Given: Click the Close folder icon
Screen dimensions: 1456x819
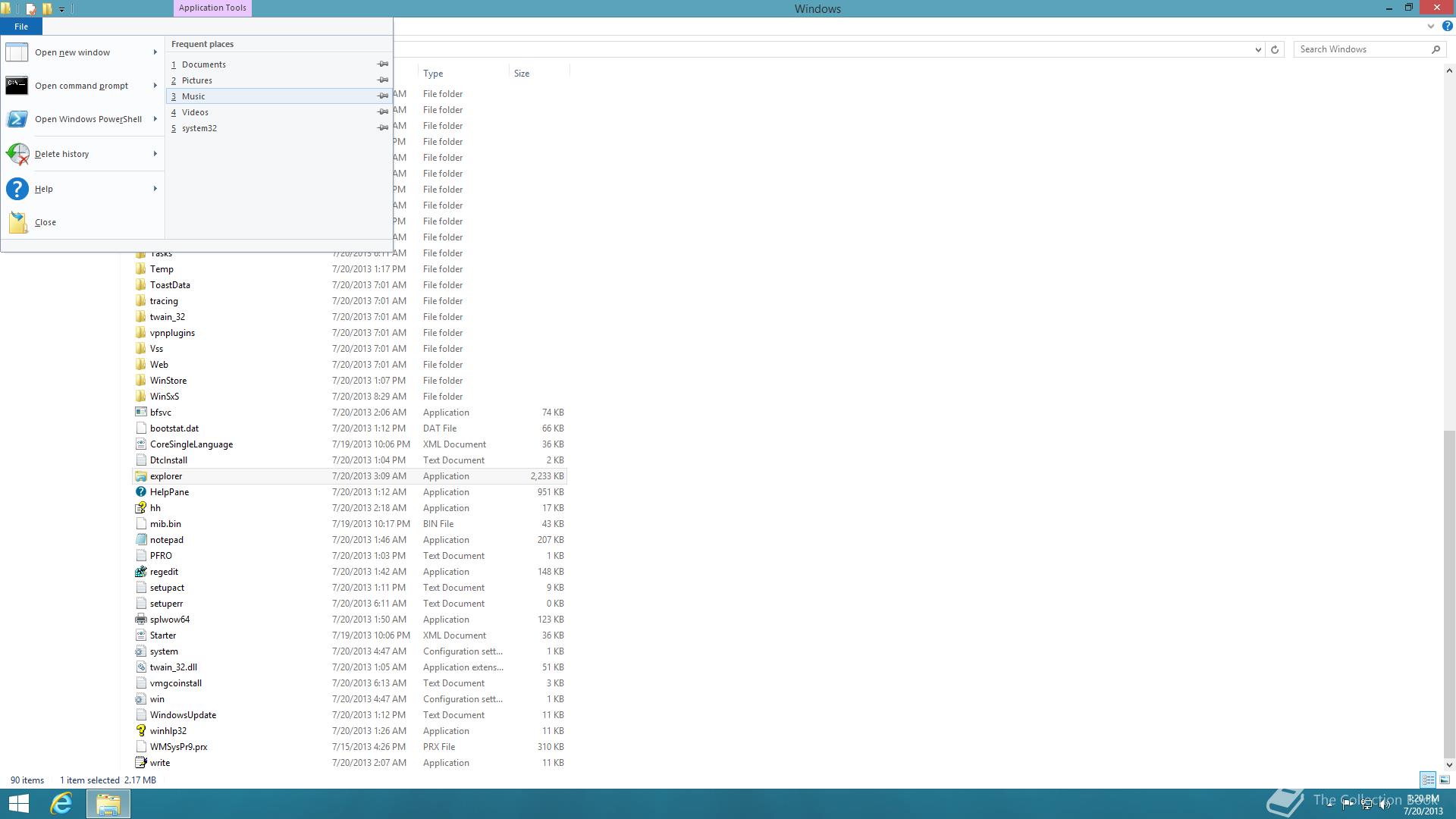Looking at the screenshot, I should click(x=17, y=222).
